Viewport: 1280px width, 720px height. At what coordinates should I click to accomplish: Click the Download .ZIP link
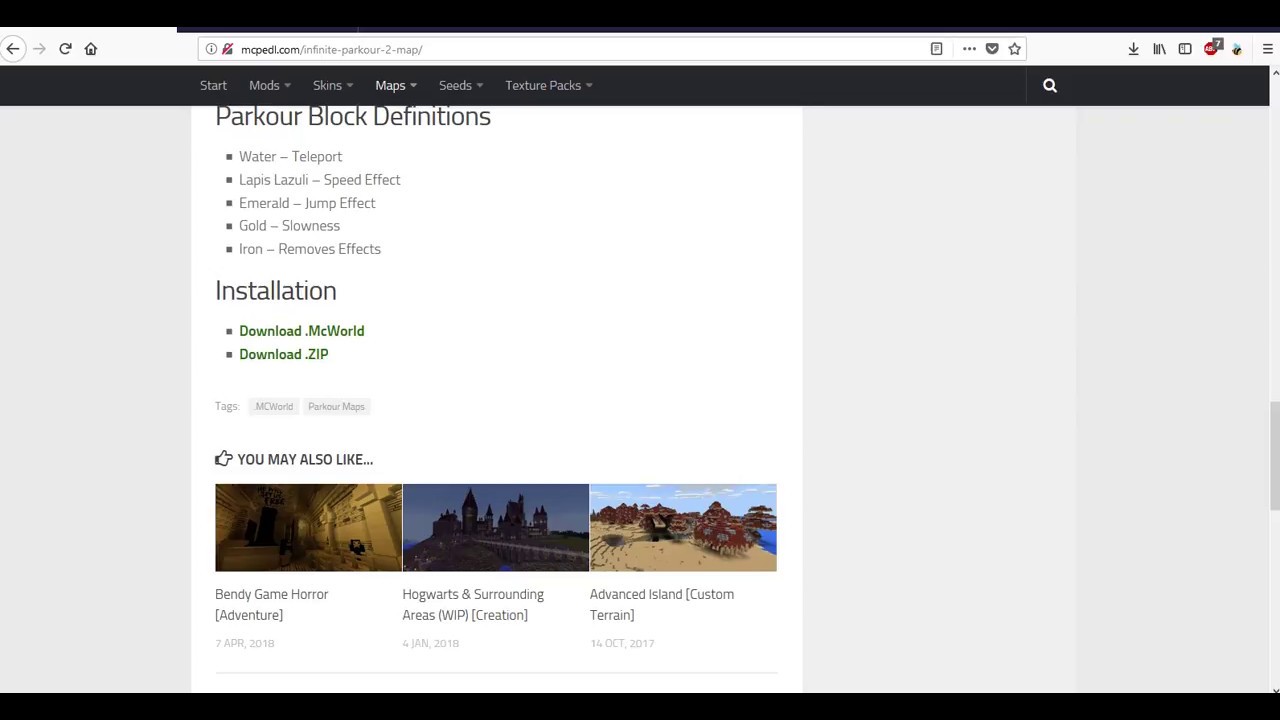pyautogui.click(x=283, y=354)
